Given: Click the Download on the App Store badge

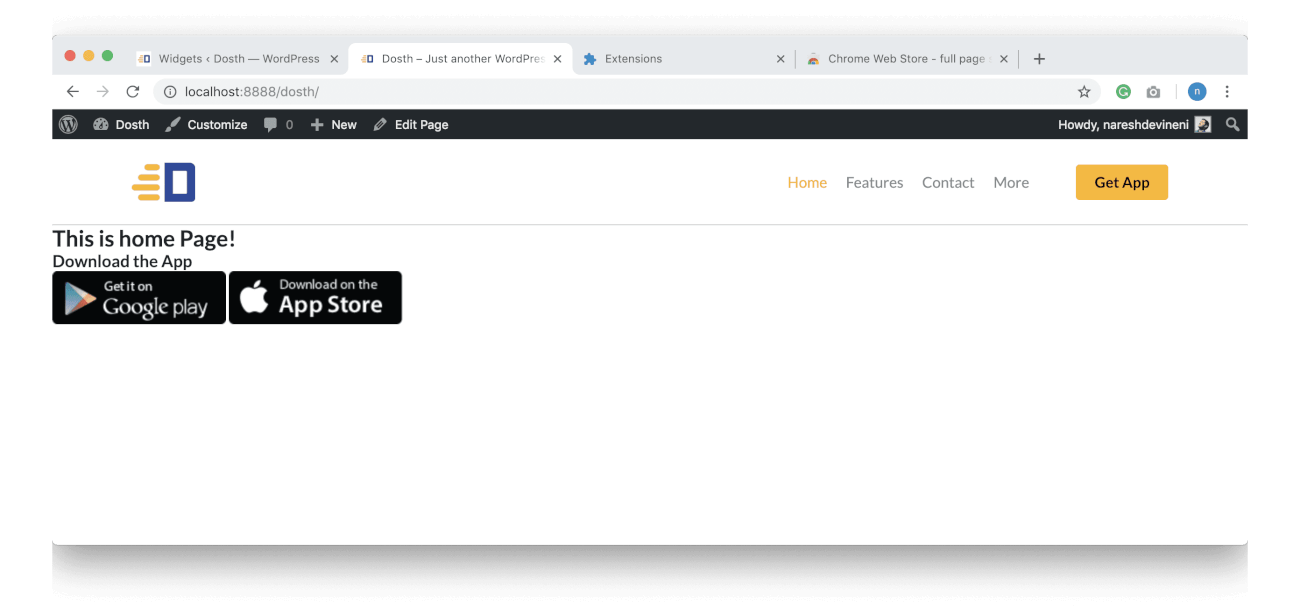Looking at the screenshot, I should point(315,297).
